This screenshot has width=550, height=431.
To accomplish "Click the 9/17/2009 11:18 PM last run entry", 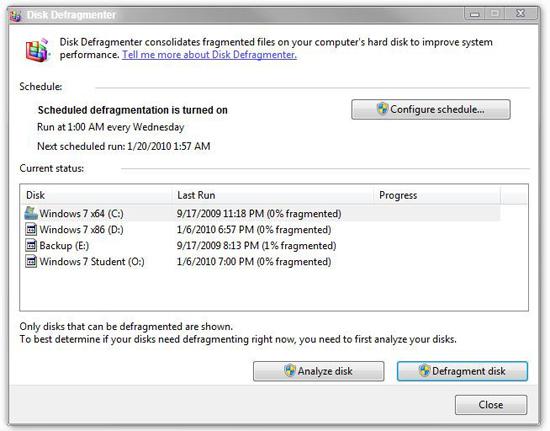I will click(x=259, y=214).
